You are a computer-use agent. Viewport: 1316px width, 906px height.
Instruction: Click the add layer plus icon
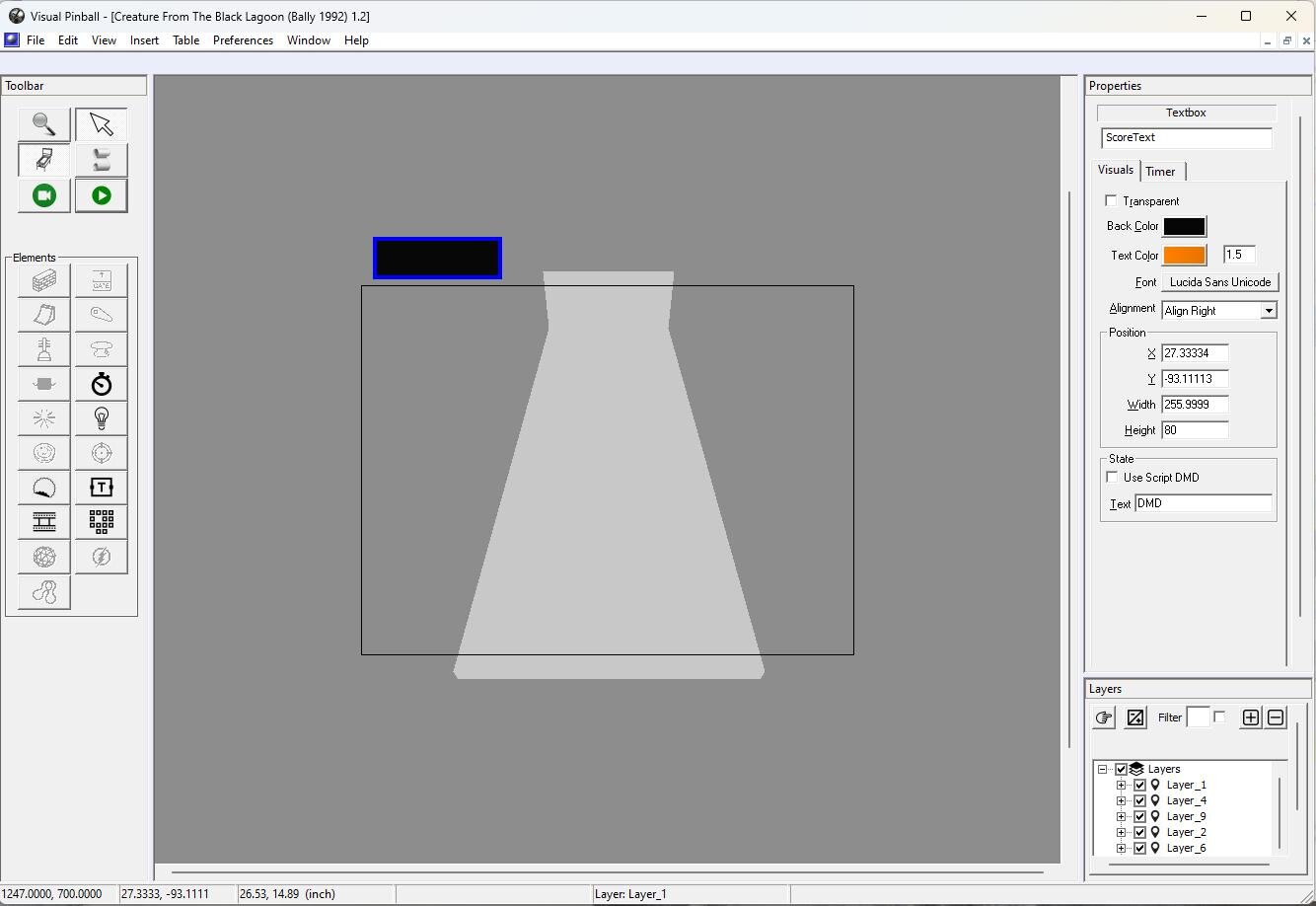[x=1250, y=717]
